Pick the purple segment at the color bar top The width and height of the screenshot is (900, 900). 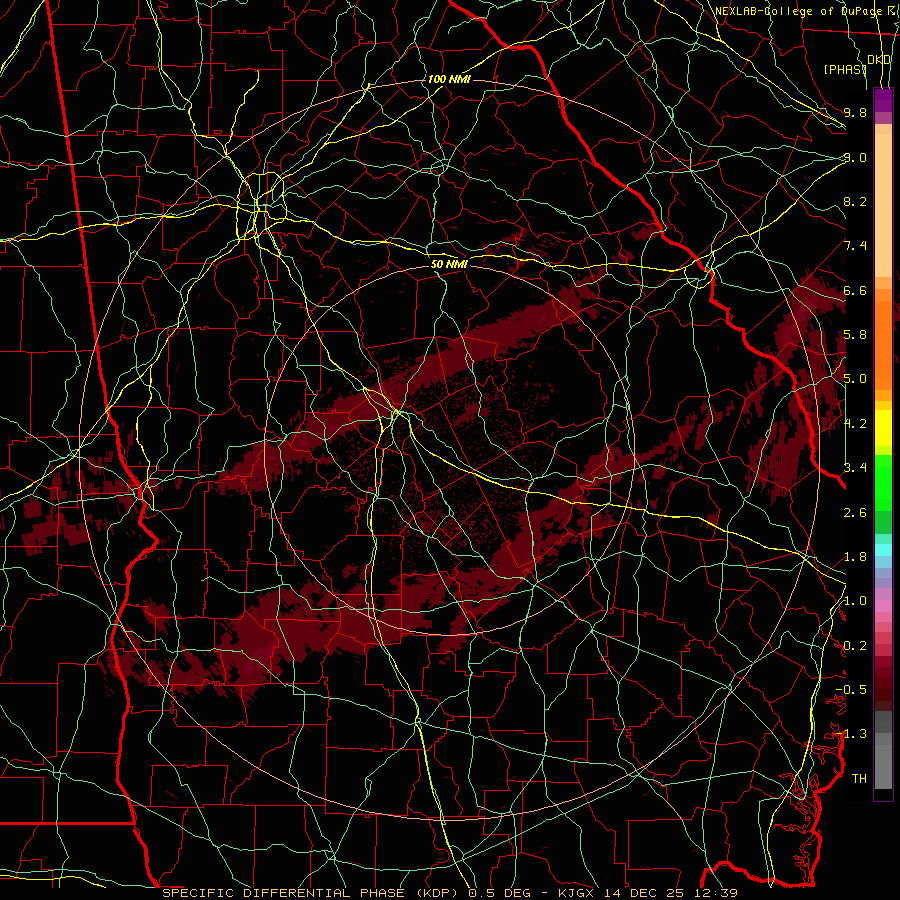coord(883,100)
